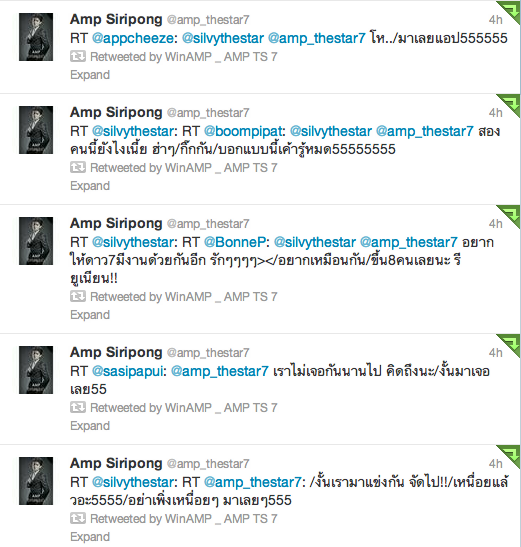Open the @appcheeze profile link

(x=133, y=38)
